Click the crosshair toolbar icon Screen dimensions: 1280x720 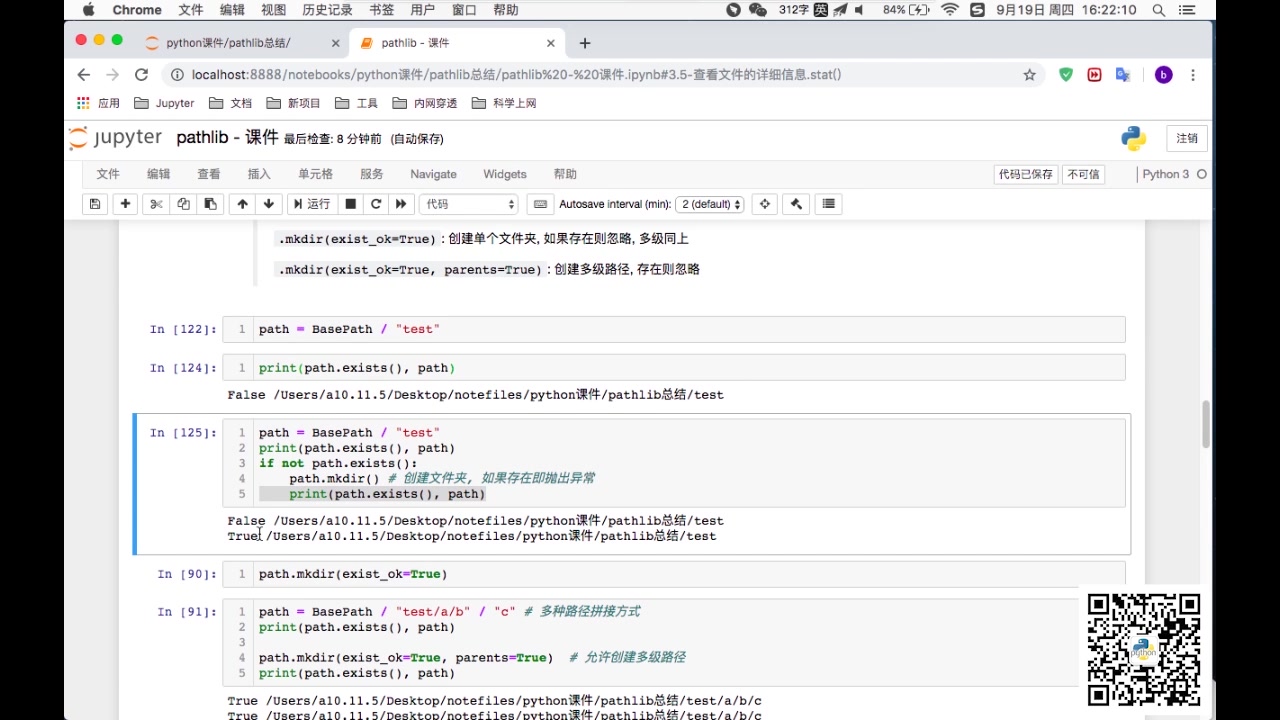pyautogui.click(x=765, y=204)
